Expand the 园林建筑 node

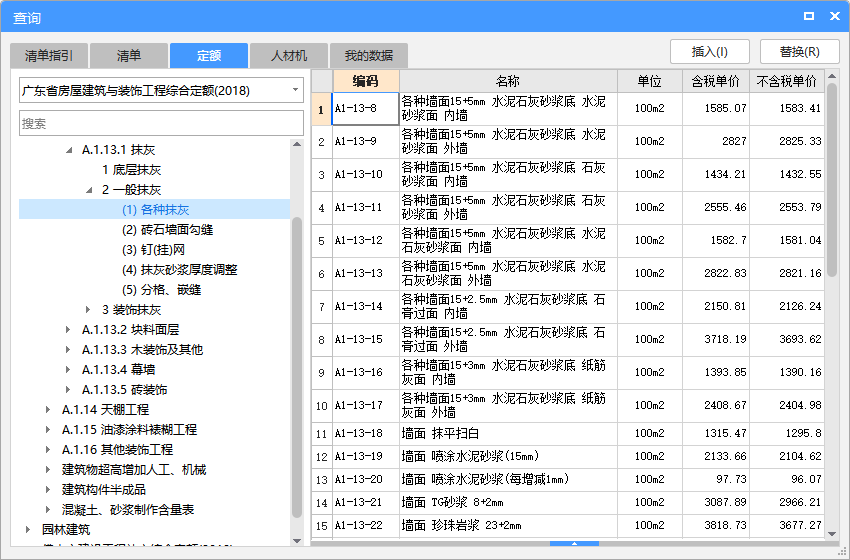28,529
